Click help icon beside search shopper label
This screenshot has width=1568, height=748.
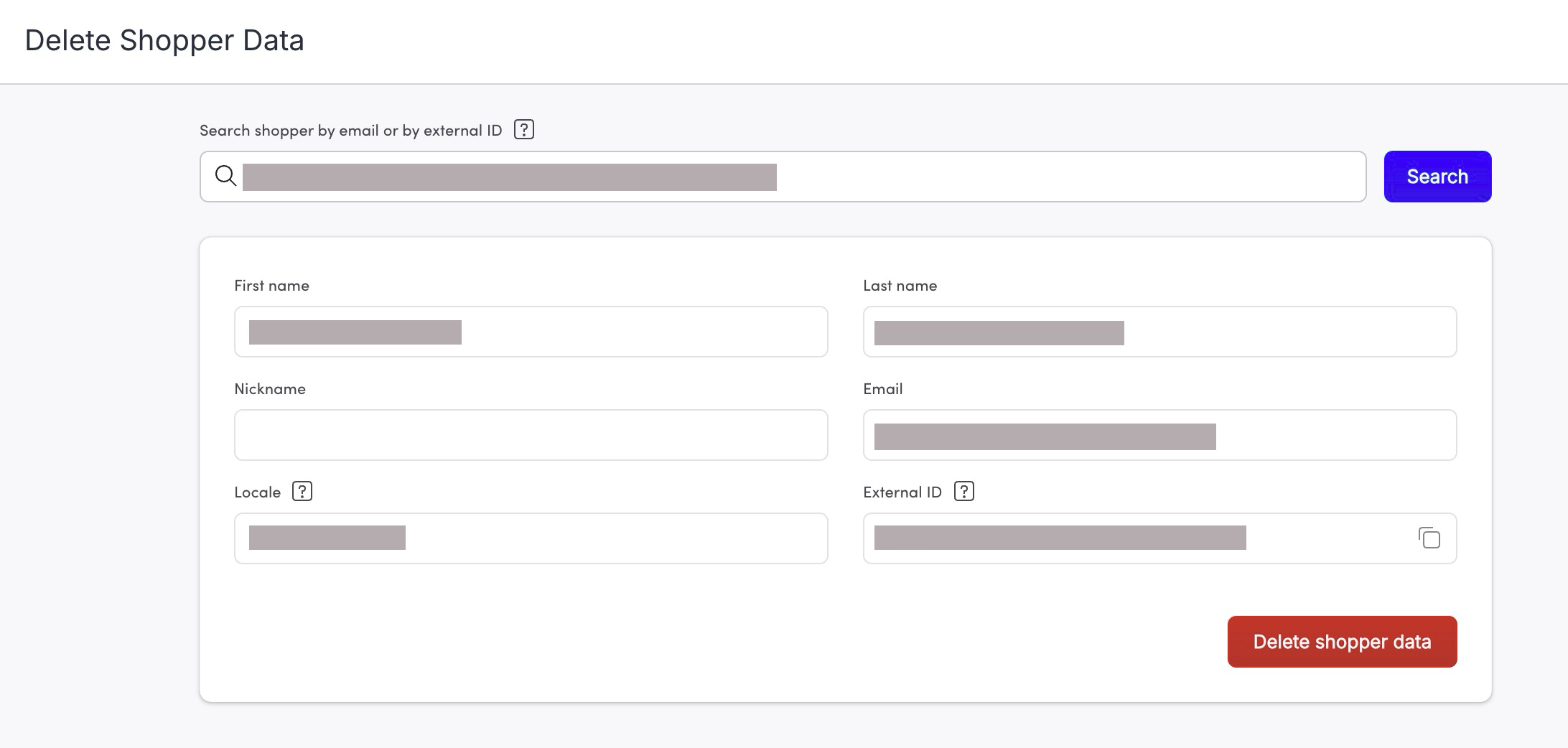pos(524,130)
